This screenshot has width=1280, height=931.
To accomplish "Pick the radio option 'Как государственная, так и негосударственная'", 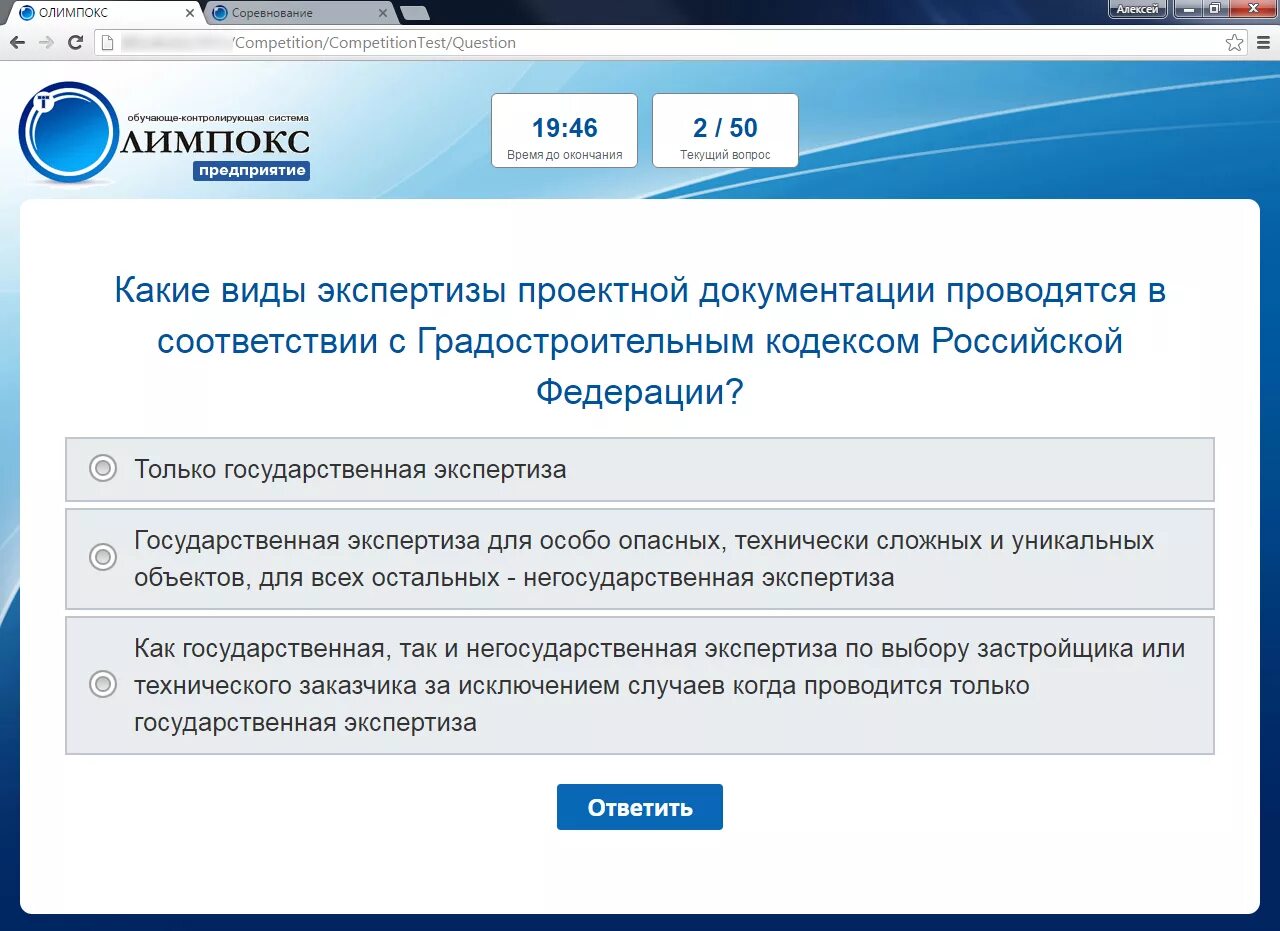I will (103, 684).
